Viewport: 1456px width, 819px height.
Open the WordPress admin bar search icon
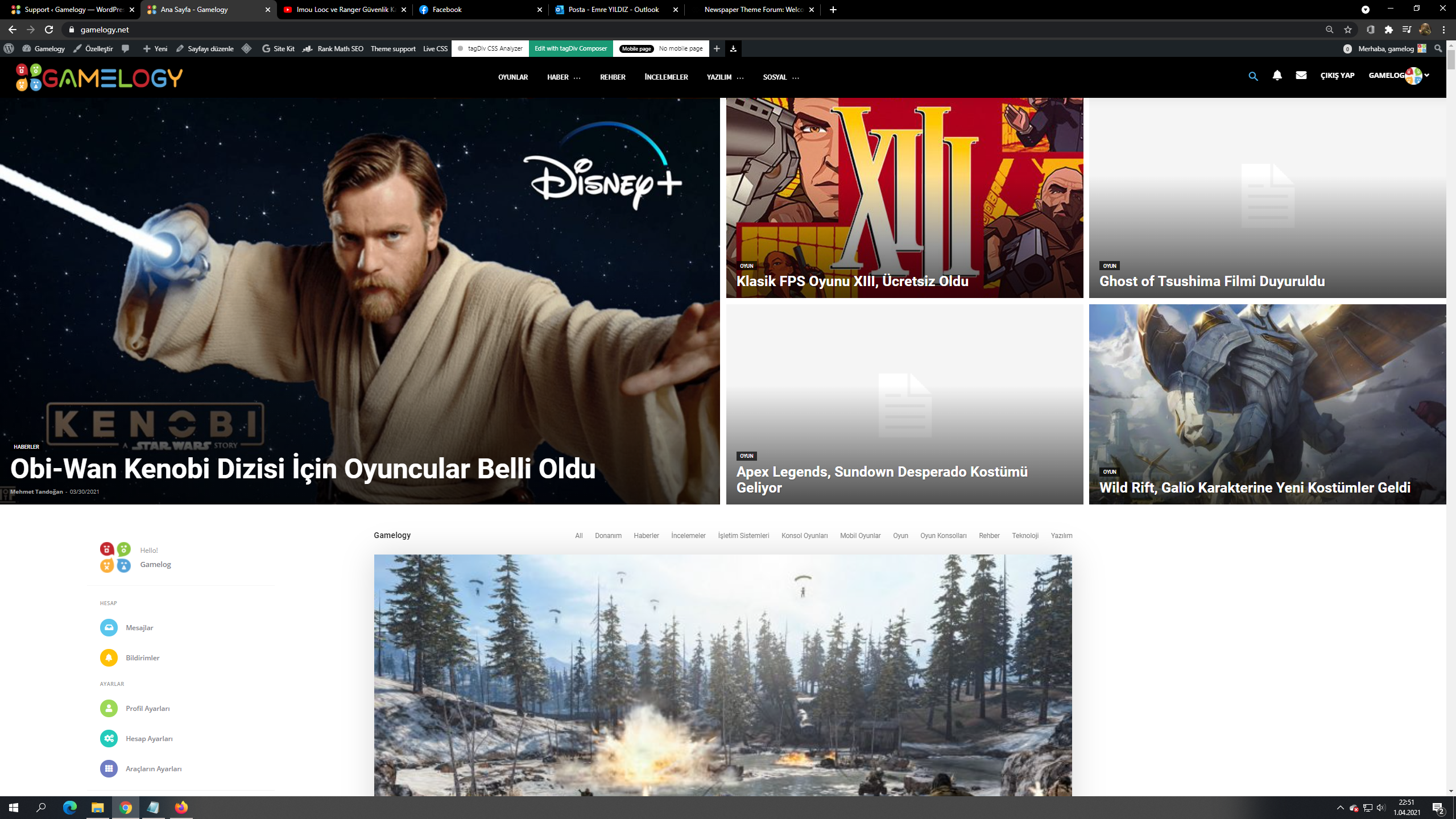coord(1438,49)
